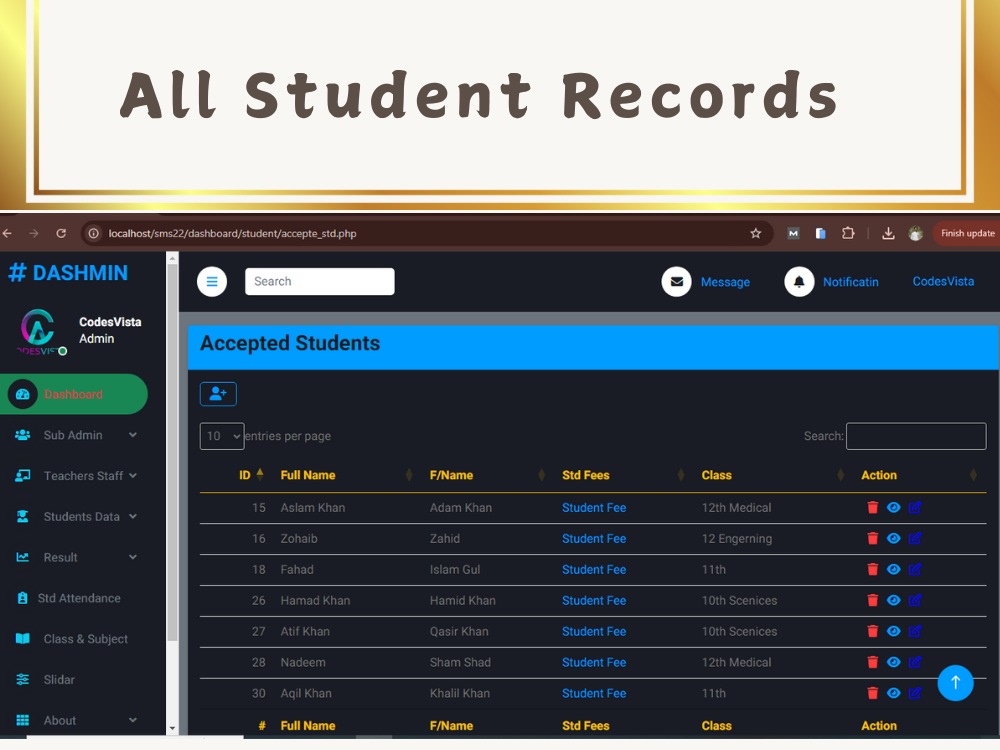The image size is (1000, 750).
Task: Click the browser address bar URL
Action: tap(232, 233)
